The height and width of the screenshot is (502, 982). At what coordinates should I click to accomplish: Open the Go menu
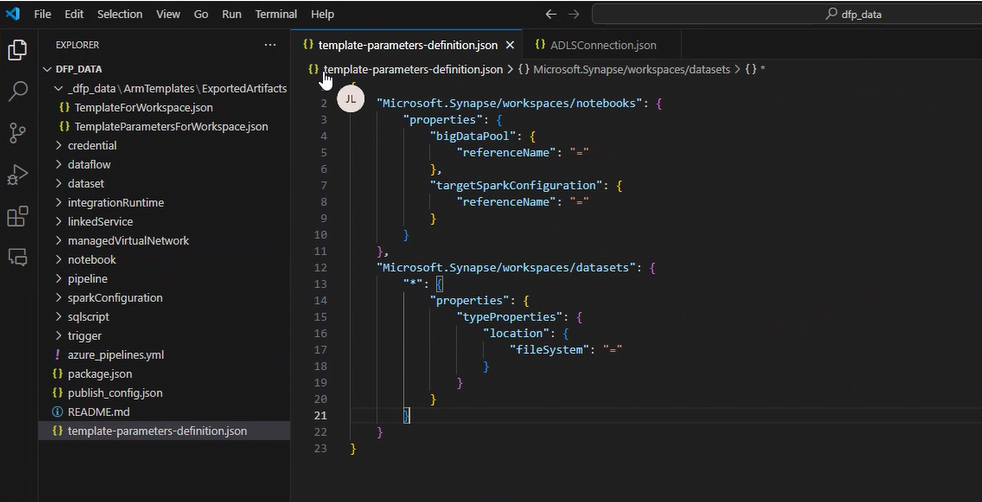coord(201,14)
